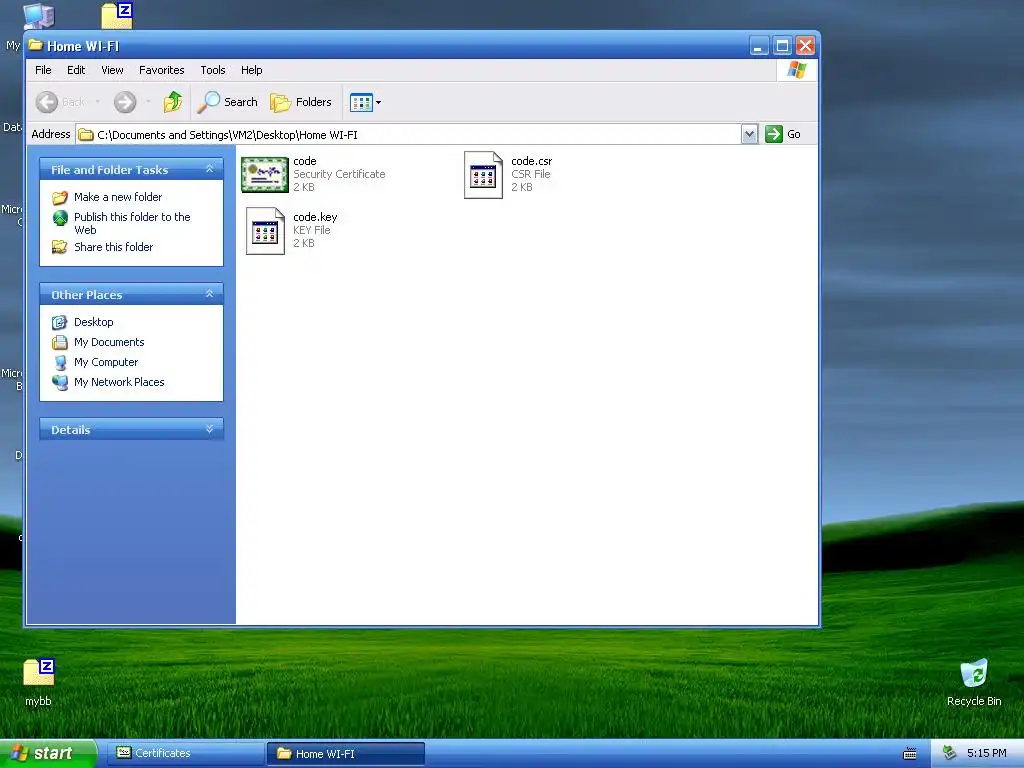Click Publish this folder to the Web
The image size is (1024, 768).
coord(132,223)
